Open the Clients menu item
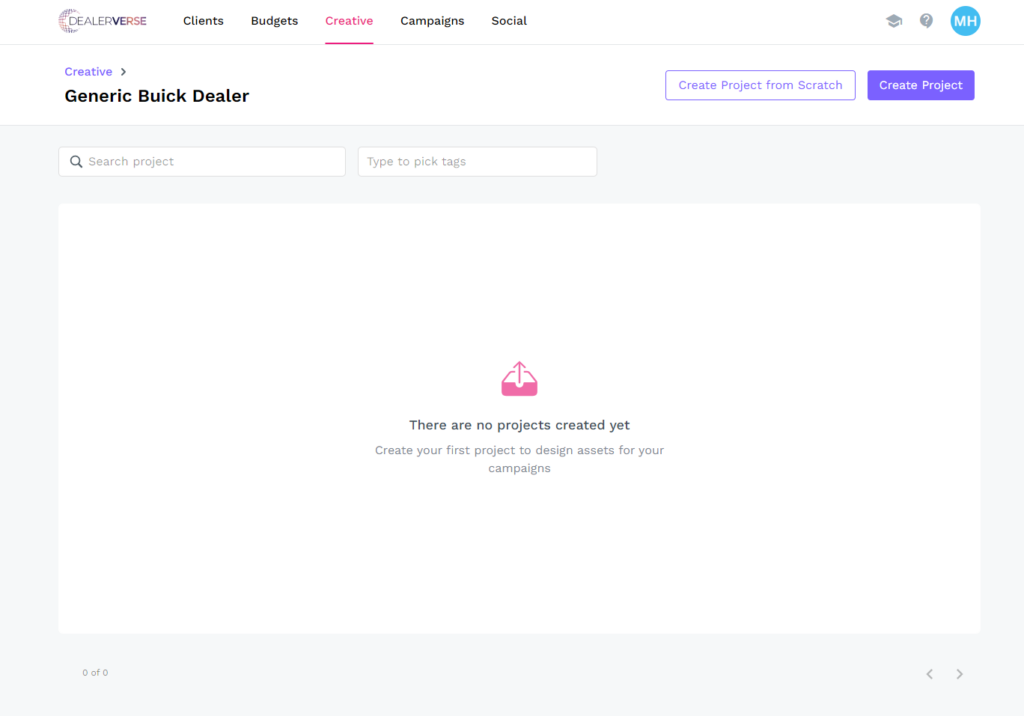1024x716 pixels. pos(203,21)
